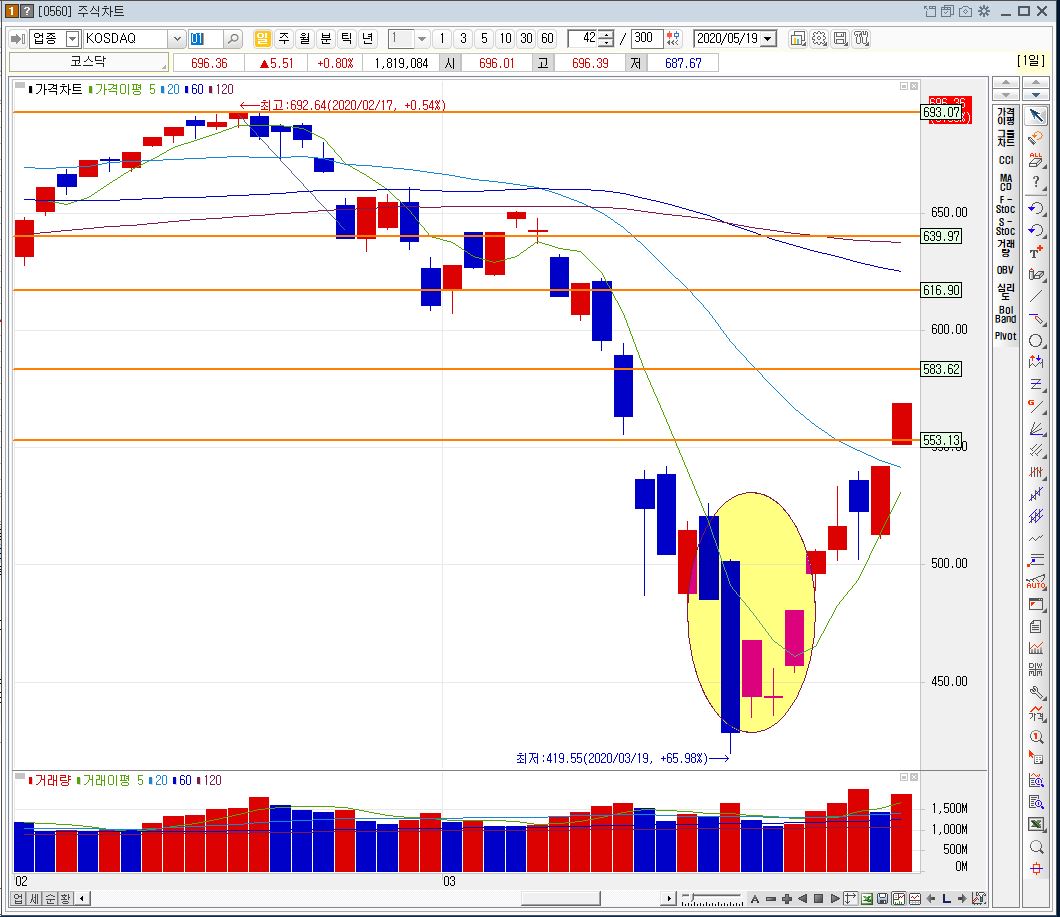Image resolution: width=1060 pixels, height=917 pixels.
Task: Click the plus zoom-in icon in the bottom bar
Action: point(787,899)
